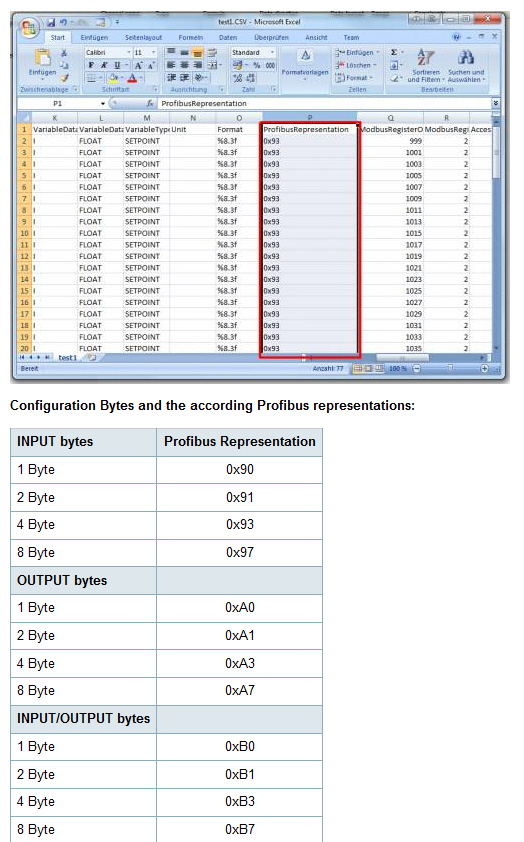Screen dimensions: 524x842
Task: Select column Q header
Action: pos(390,118)
